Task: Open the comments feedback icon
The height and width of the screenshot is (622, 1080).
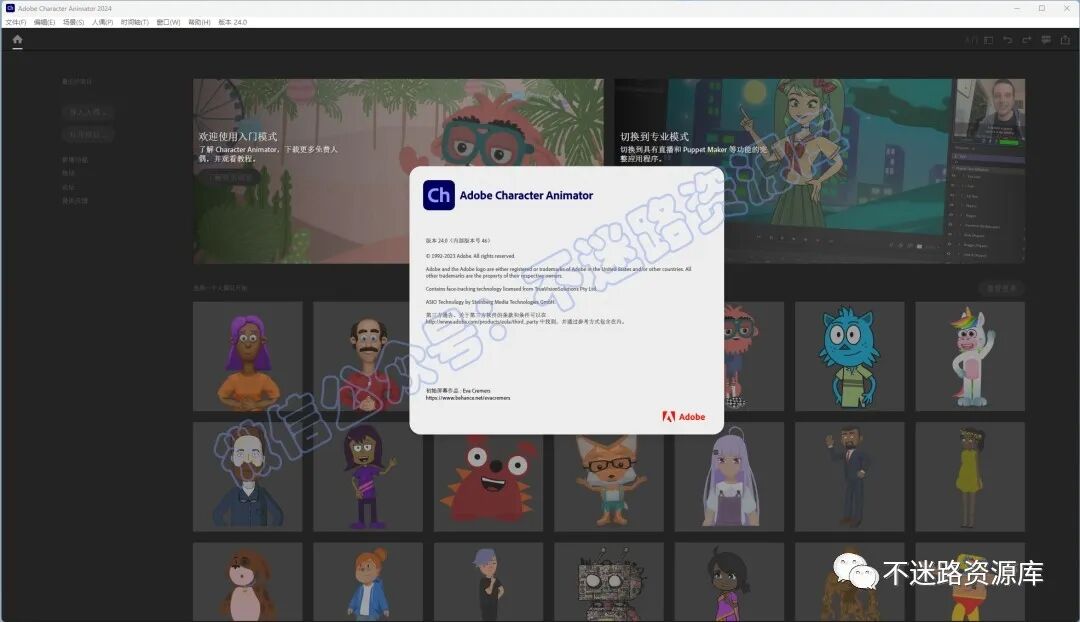Action: (1046, 40)
